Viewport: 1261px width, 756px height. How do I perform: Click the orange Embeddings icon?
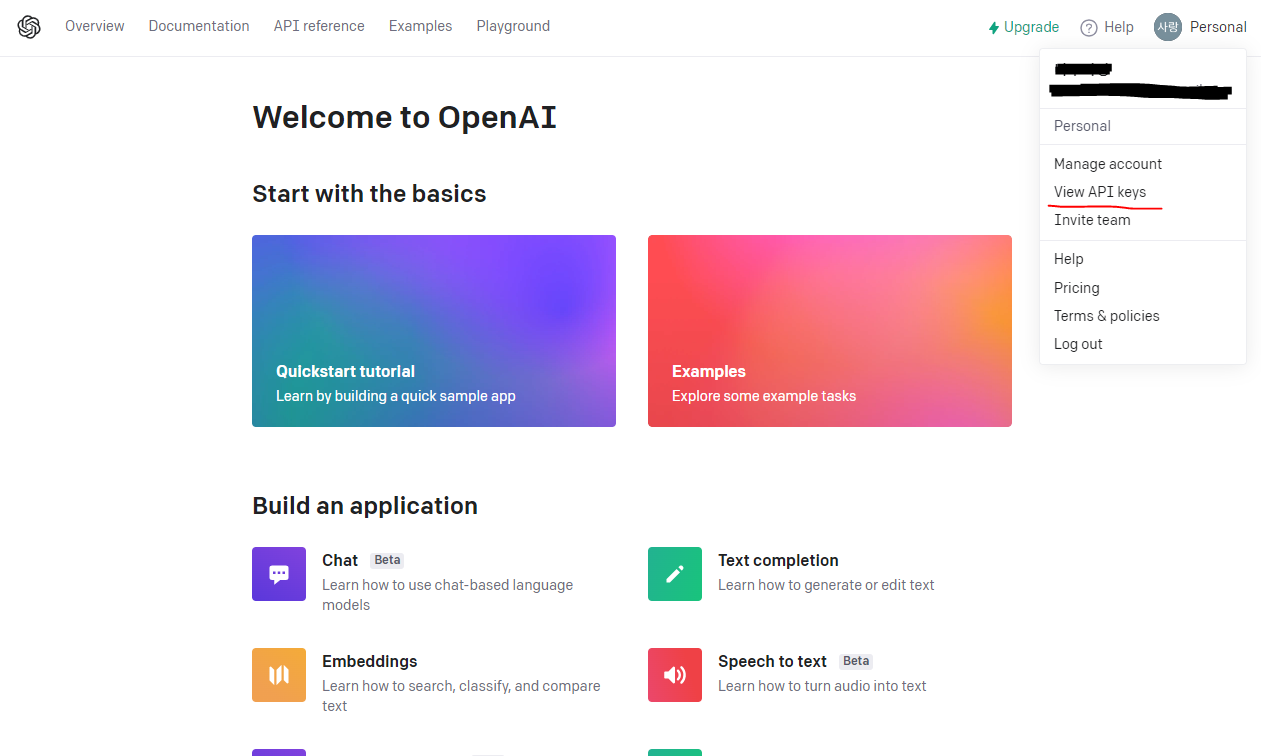[279, 675]
